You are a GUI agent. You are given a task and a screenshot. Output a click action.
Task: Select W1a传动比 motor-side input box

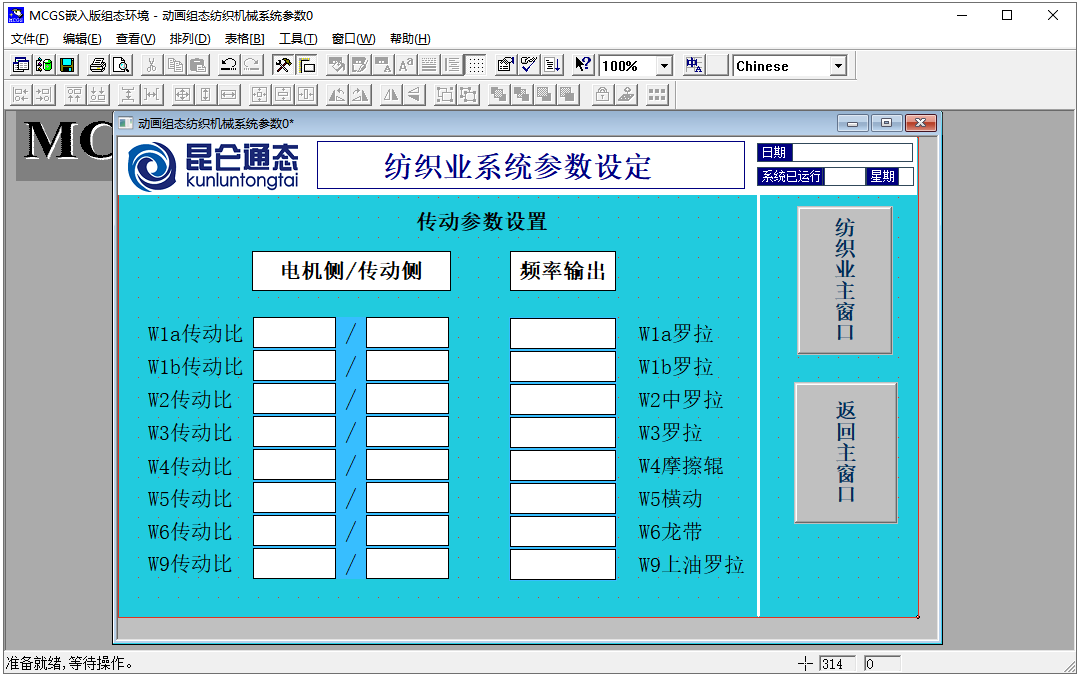click(x=295, y=333)
